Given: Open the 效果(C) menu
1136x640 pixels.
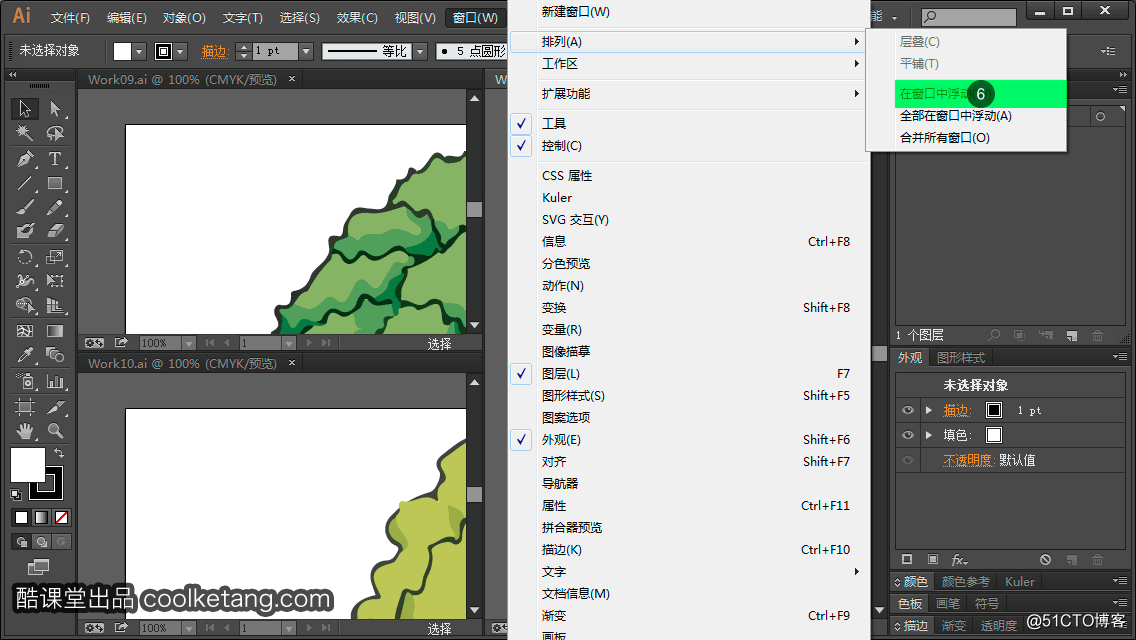Looking at the screenshot, I should coord(356,17).
